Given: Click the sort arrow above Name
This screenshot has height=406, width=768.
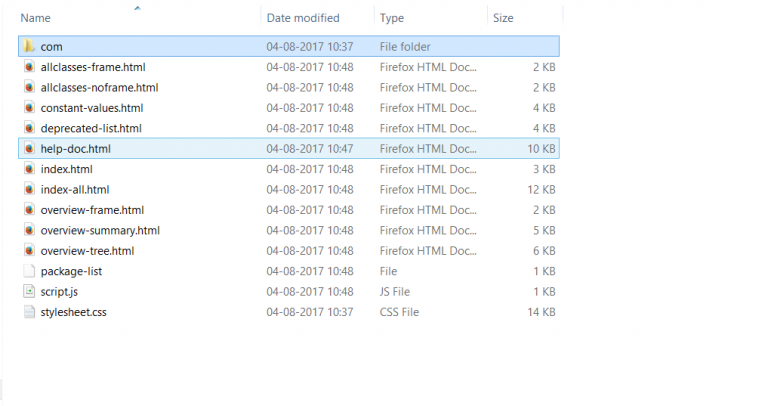Looking at the screenshot, I should 138,8.
